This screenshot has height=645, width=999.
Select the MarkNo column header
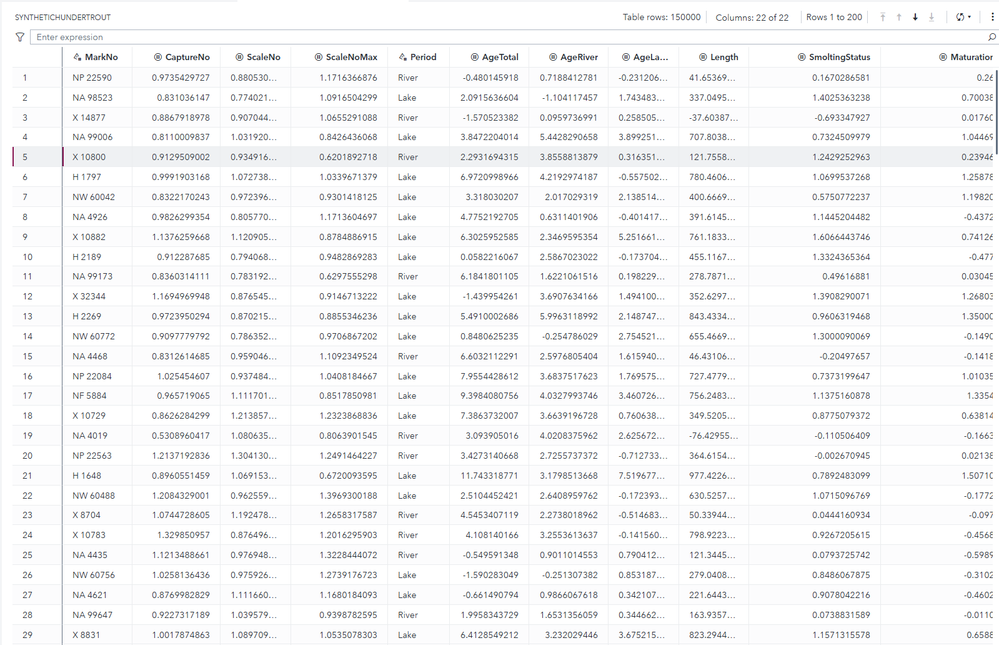[x=97, y=57]
